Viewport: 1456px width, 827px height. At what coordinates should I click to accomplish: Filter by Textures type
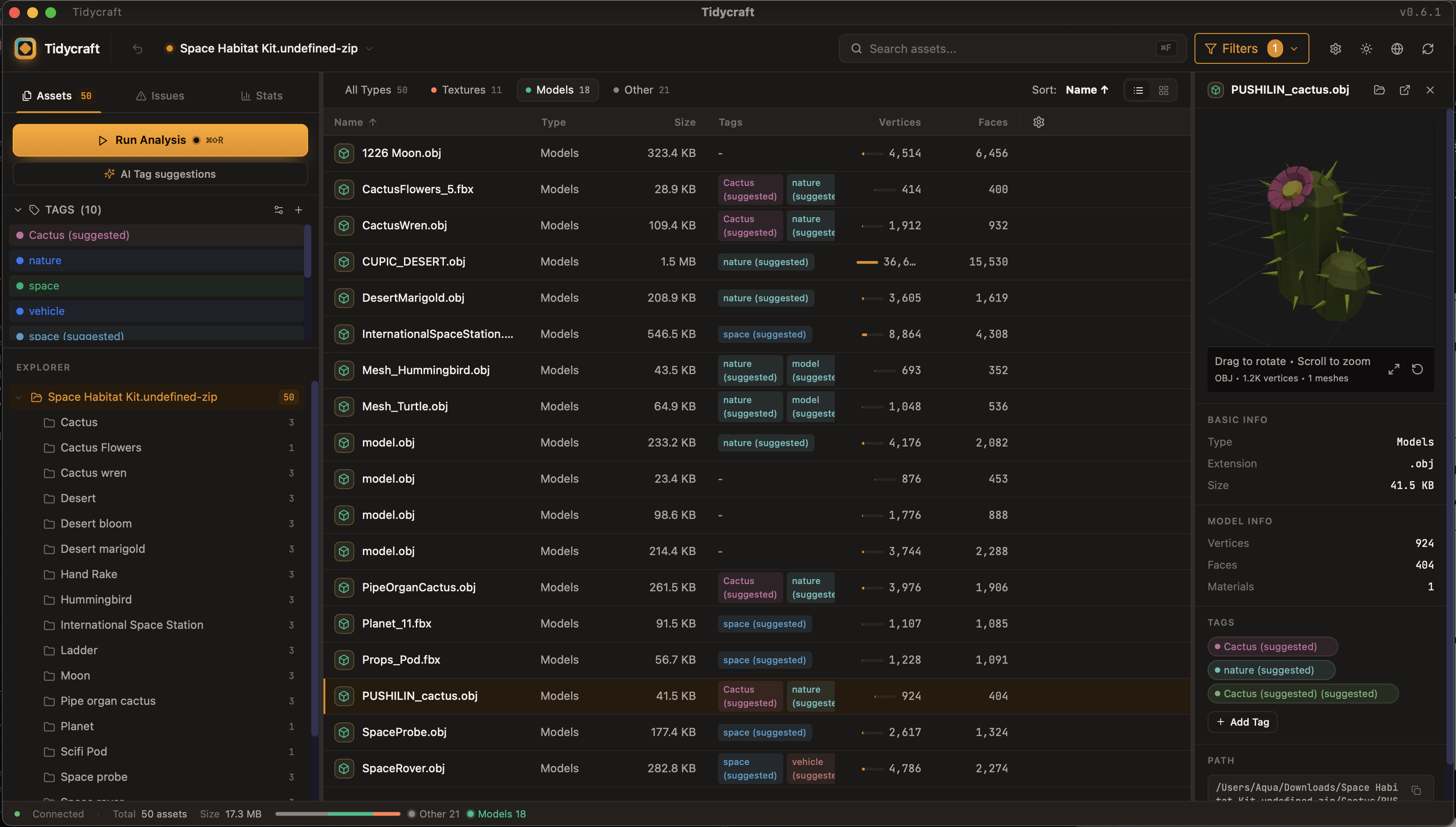(x=466, y=90)
